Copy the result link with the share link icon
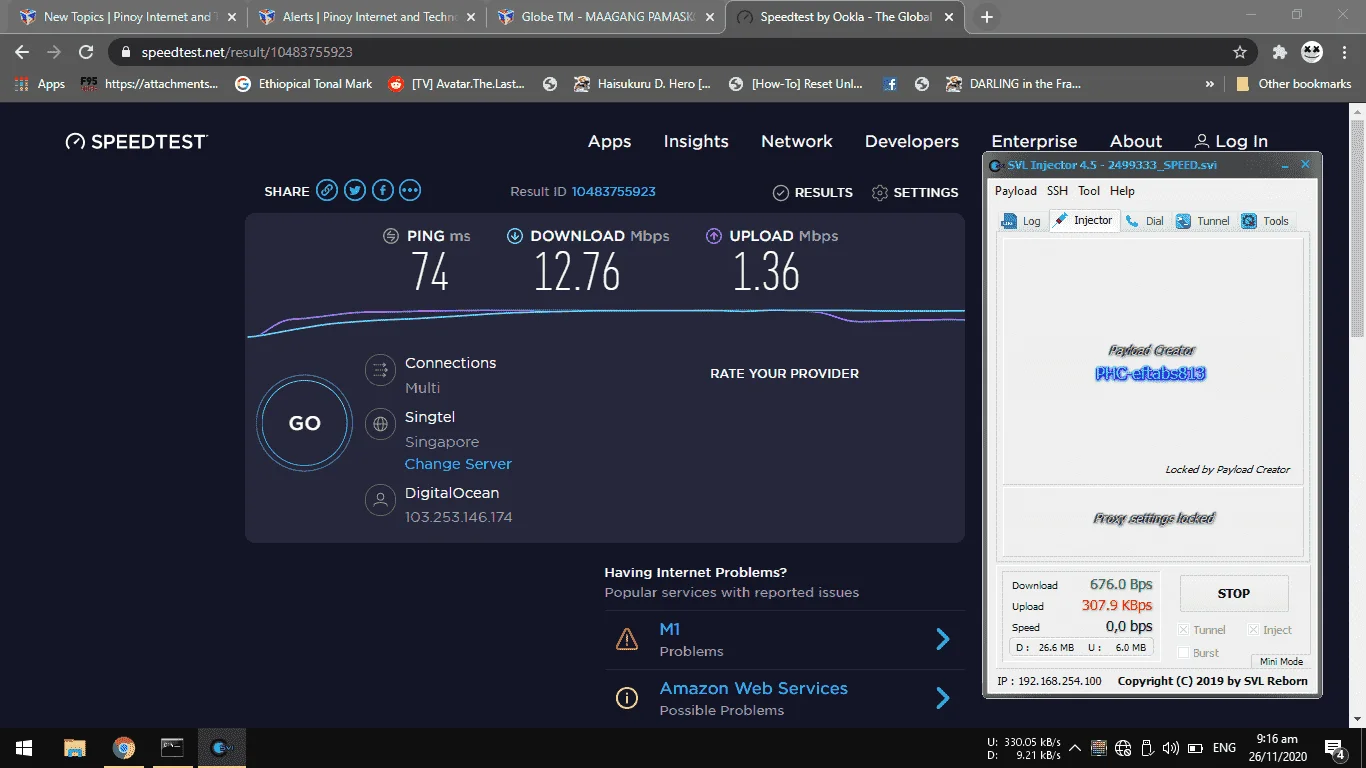Image resolution: width=1366 pixels, height=768 pixels. point(327,191)
